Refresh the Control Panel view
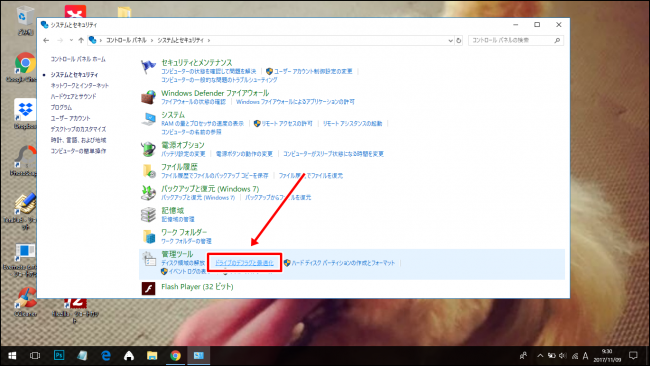650x366 pixels. 459,40
